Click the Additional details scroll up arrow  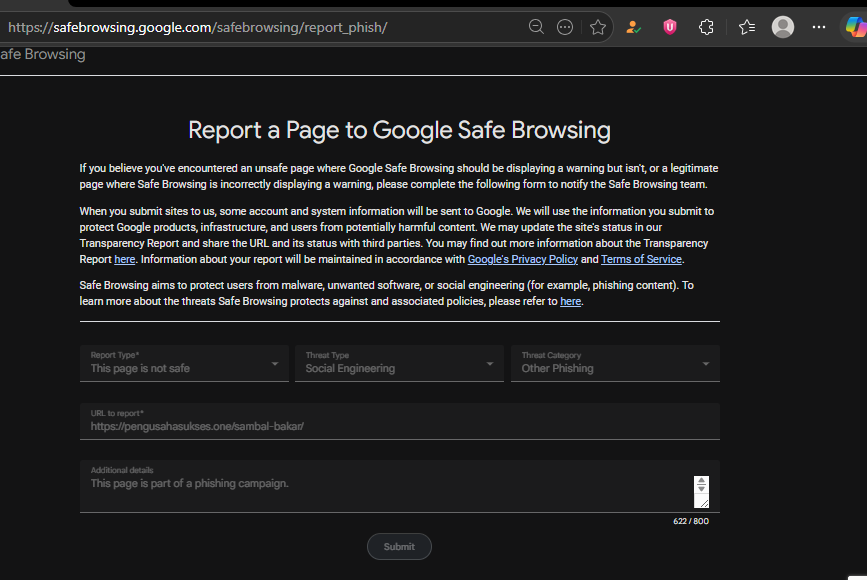tap(701, 480)
